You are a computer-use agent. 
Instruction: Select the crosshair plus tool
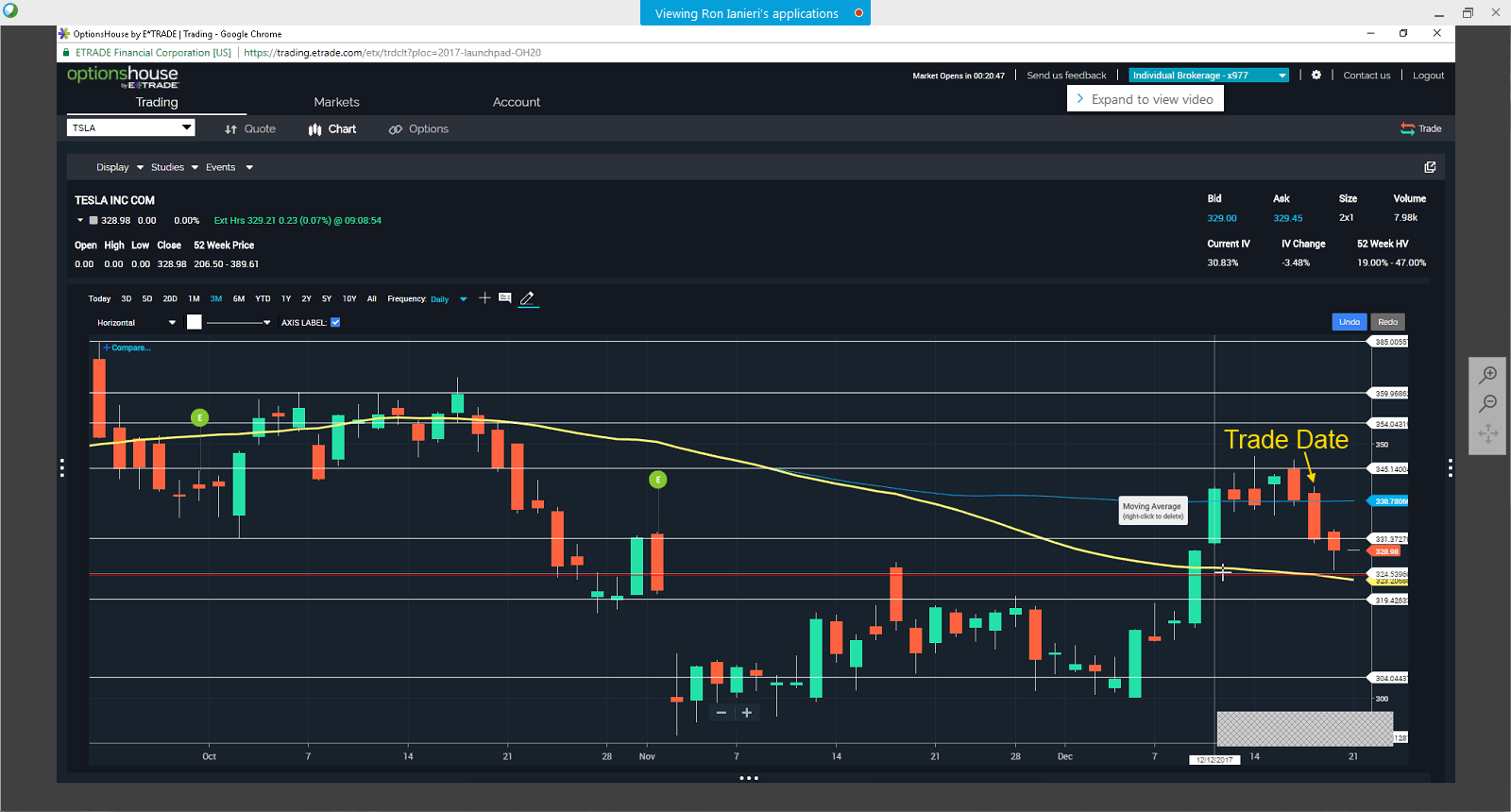click(484, 297)
